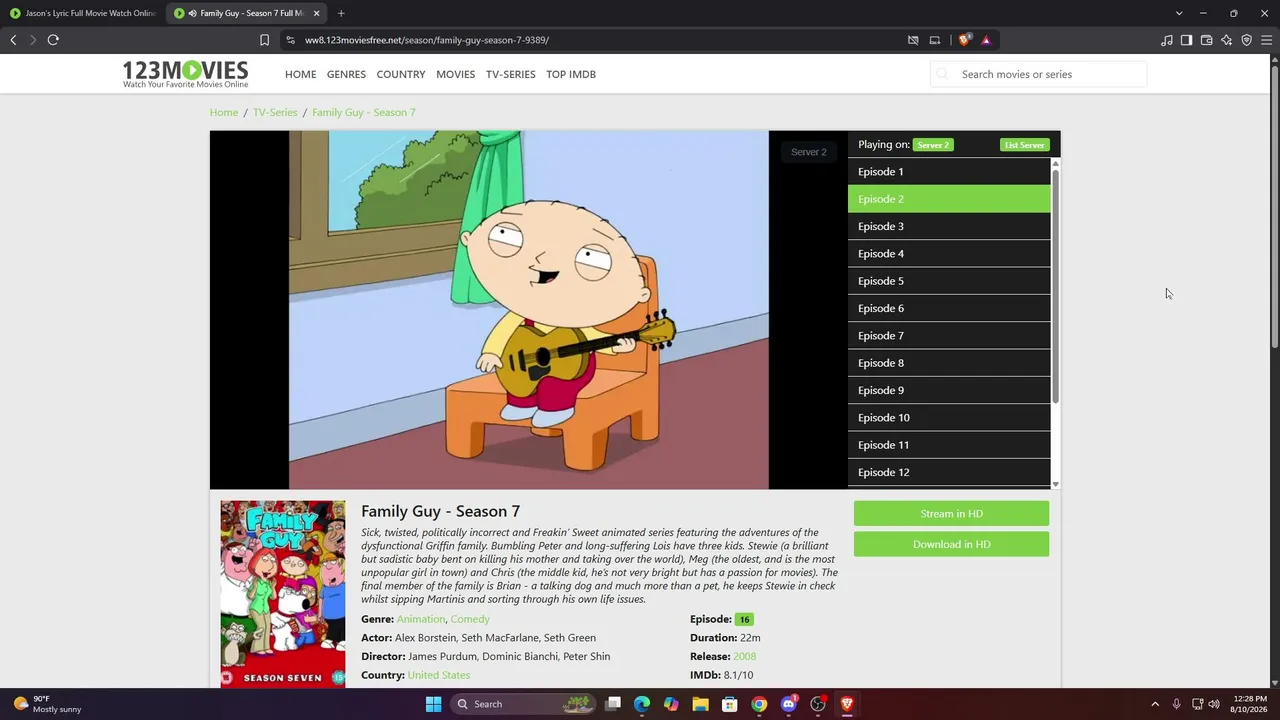Open Microsoft Edge from taskbar

pyautogui.click(x=642, y=704)
